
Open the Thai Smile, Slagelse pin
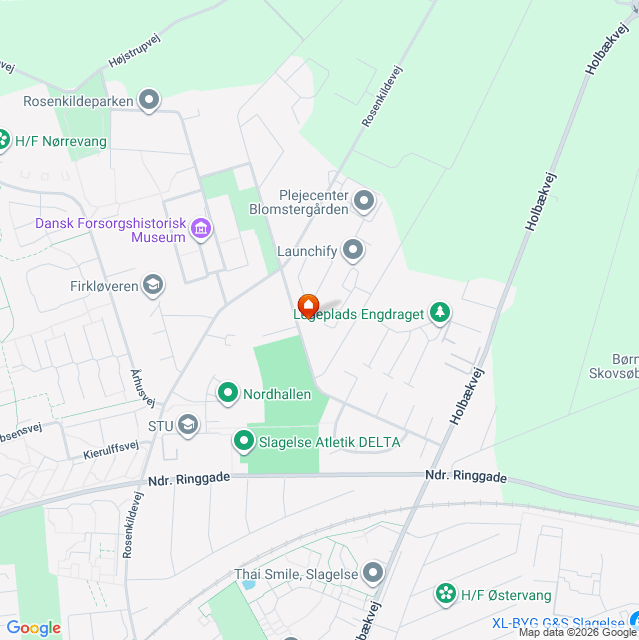coord(373,573)
